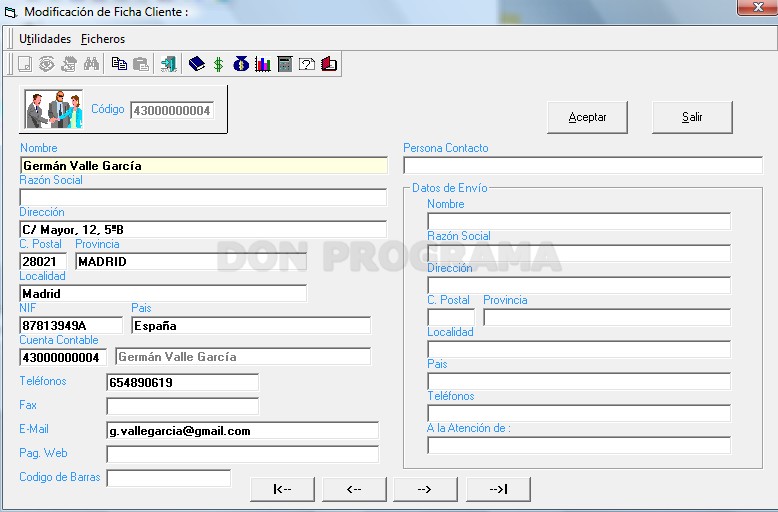Viewport: 778px width, 512px height.
Task: Open the Ficheros menu
Action: (103, 39)
